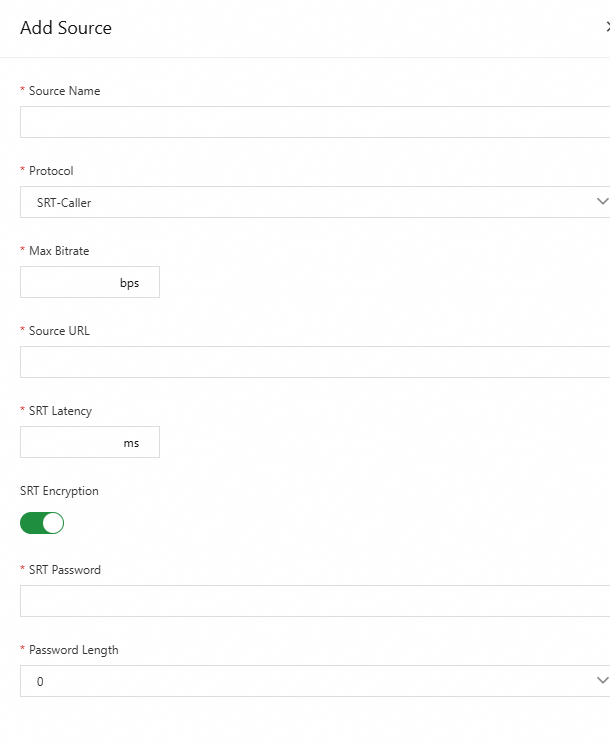
Task: Close the Add Source dialog
Action: pos(606,28)
